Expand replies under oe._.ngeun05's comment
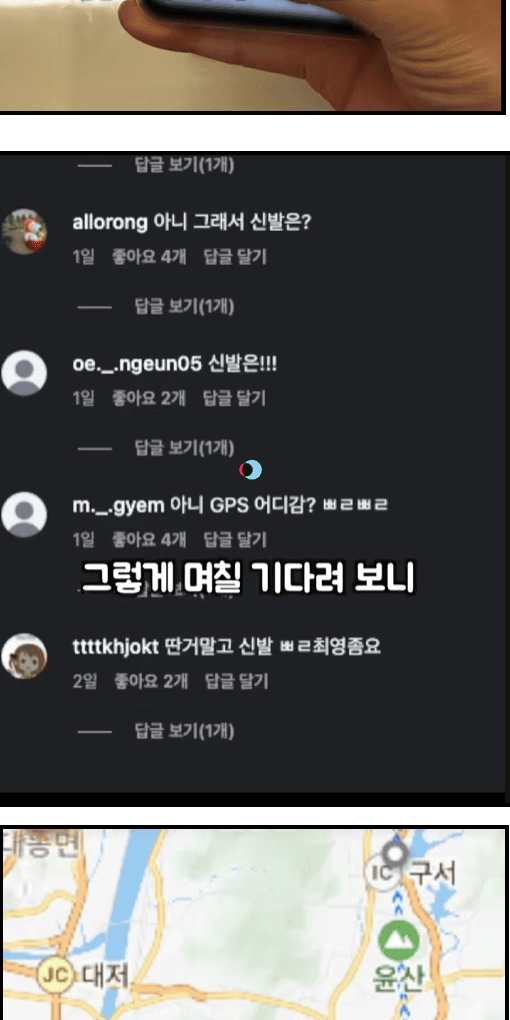Screen dimensions: 510x1020 (184, 447)
